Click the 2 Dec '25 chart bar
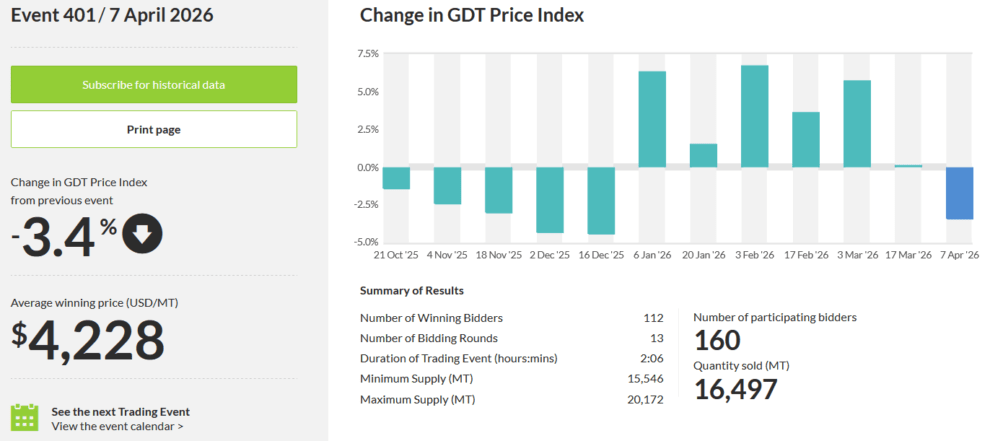 [550, 200]
